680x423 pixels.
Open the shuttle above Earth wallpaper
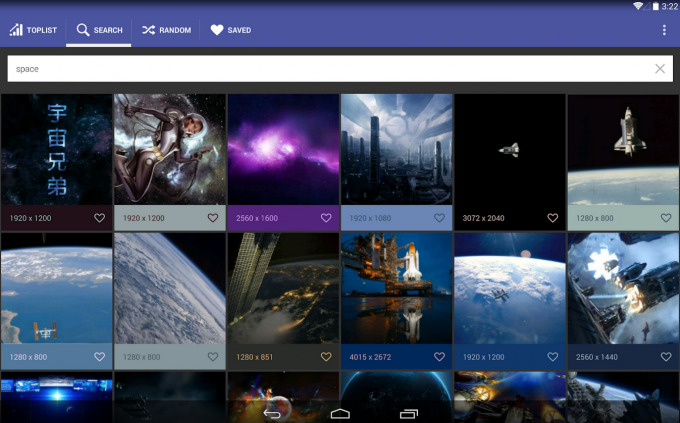tap(623, 149)
